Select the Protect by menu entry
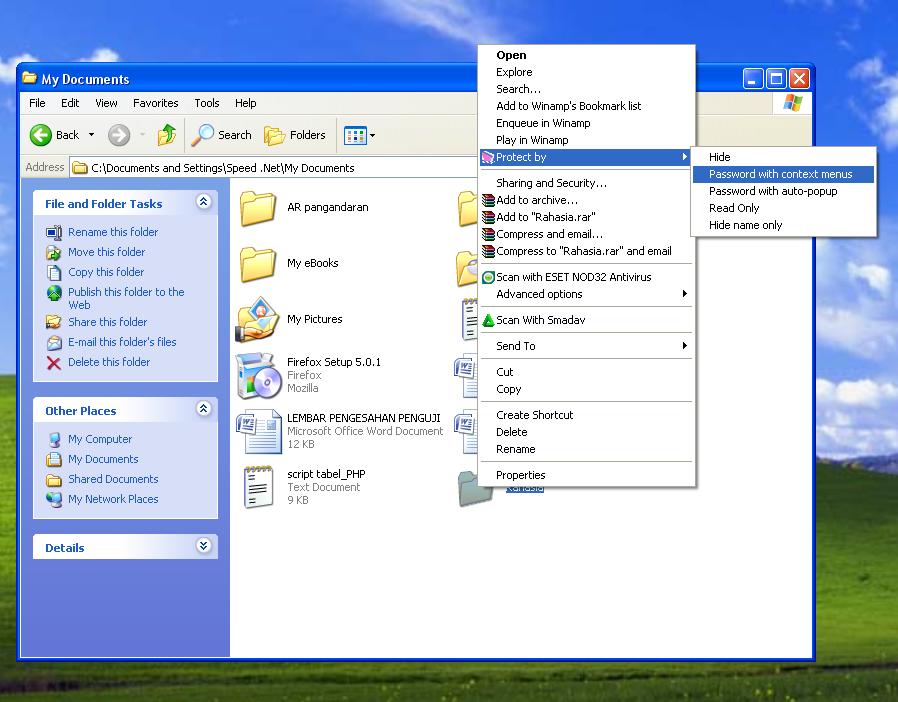Screen dimensions: 898x702 (586, 157)
